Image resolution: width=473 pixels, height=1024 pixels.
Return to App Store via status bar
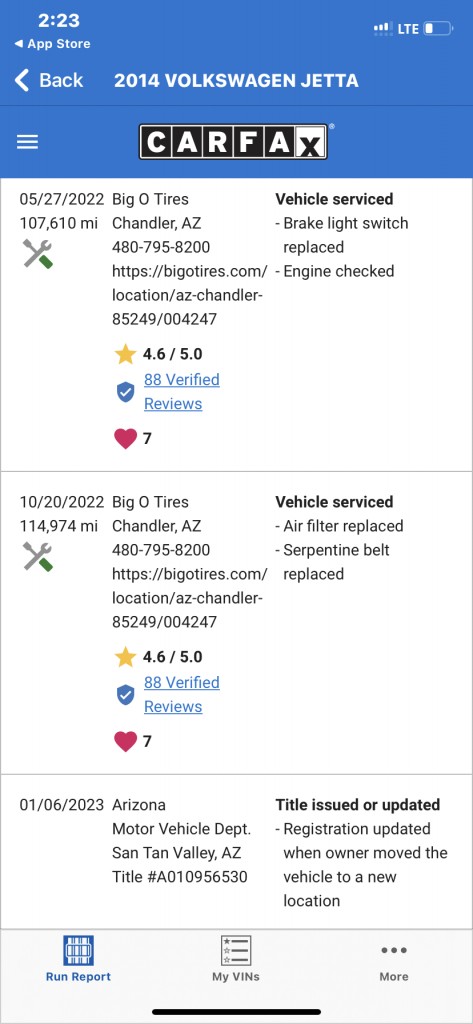coord(52,44)
